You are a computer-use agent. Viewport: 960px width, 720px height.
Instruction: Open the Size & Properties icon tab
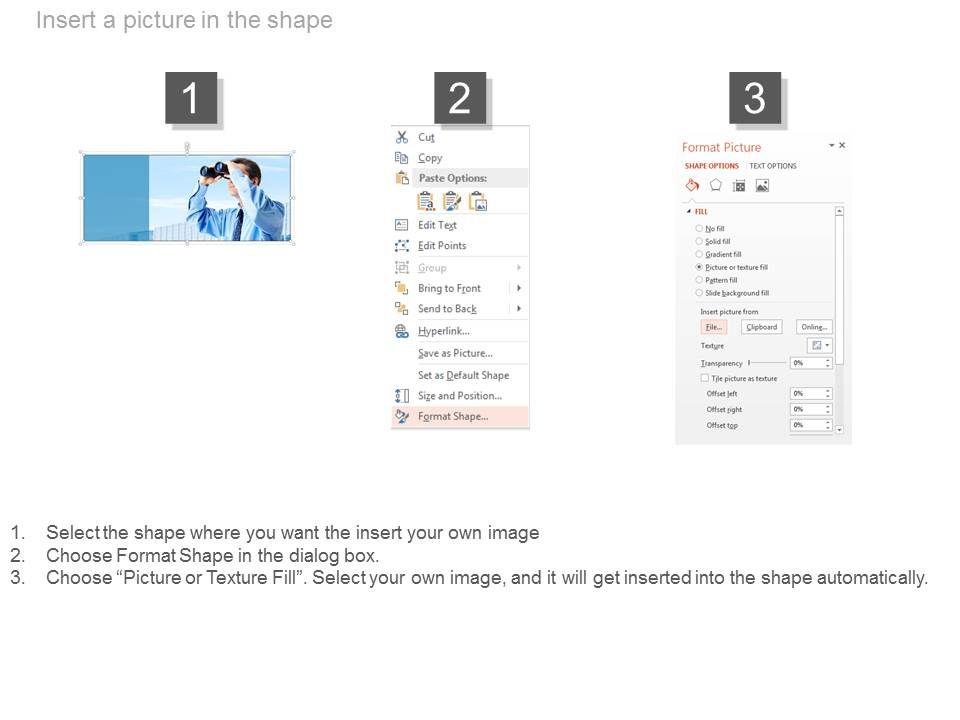click(739, 186)
